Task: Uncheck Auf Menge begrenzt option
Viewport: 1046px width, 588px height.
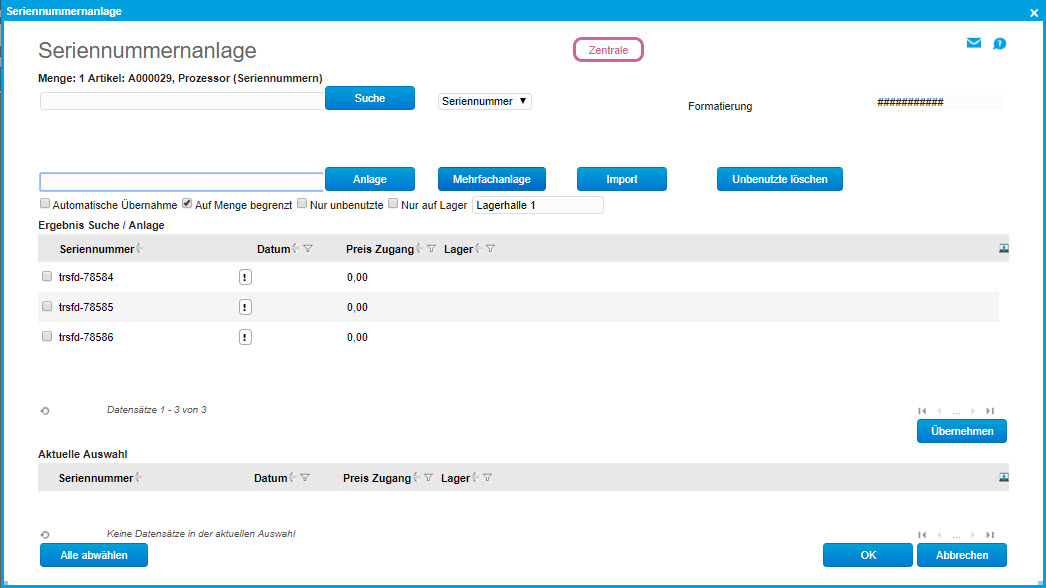Action: pyautogui.click(x=187, y=204)
